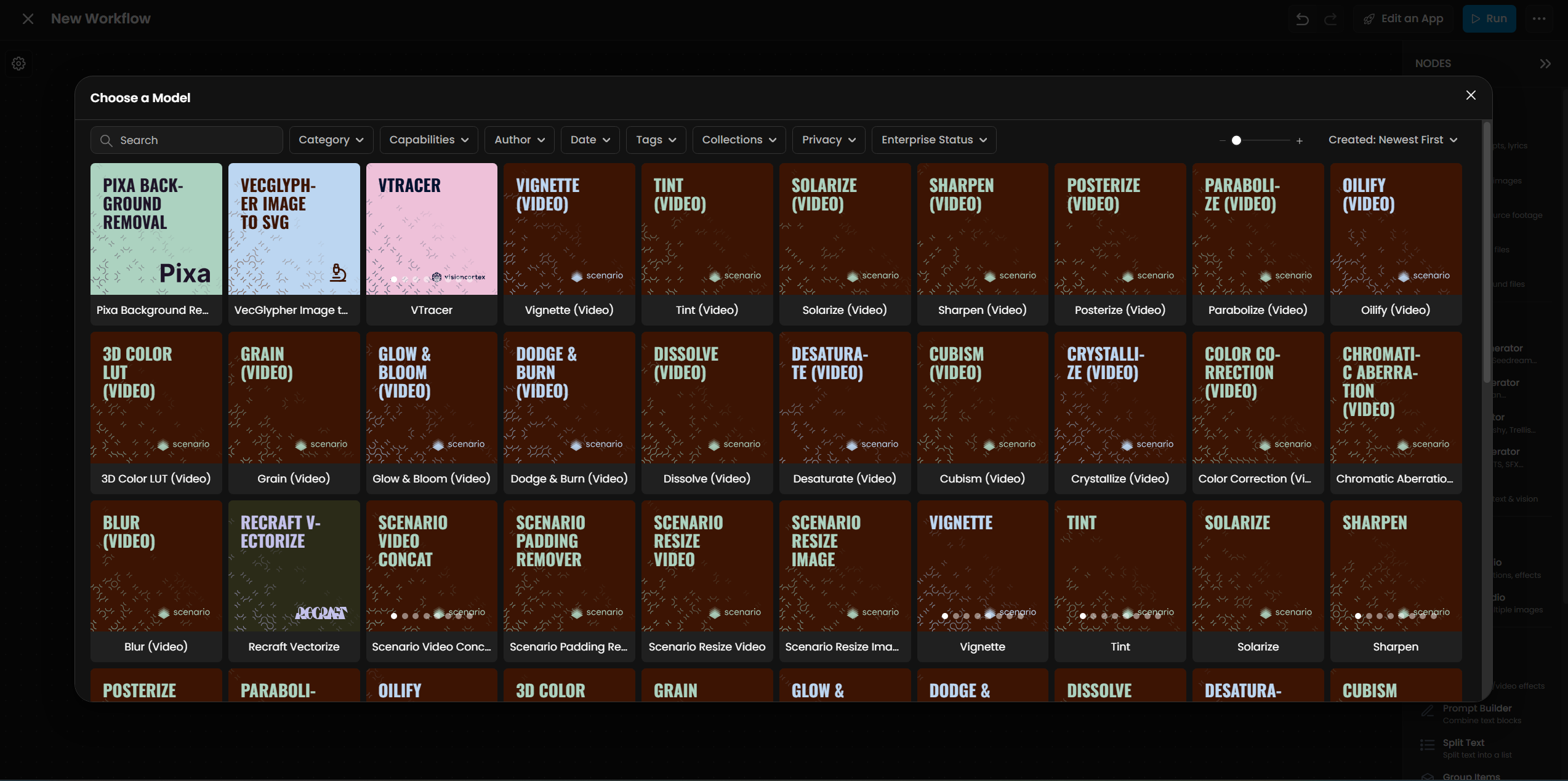The height and width of the screenshot is (781, 1568).
Task: Select the Color Correction (Video) model
Action: 1258,413
